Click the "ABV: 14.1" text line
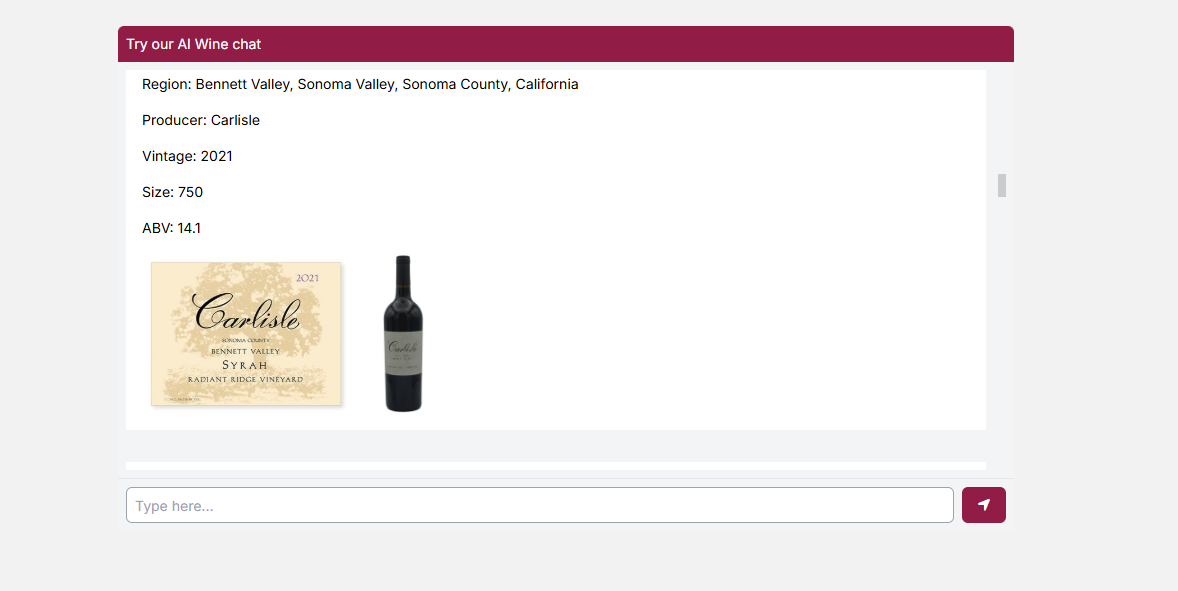This screenshot has width=1178, height=591. point(171,228)
